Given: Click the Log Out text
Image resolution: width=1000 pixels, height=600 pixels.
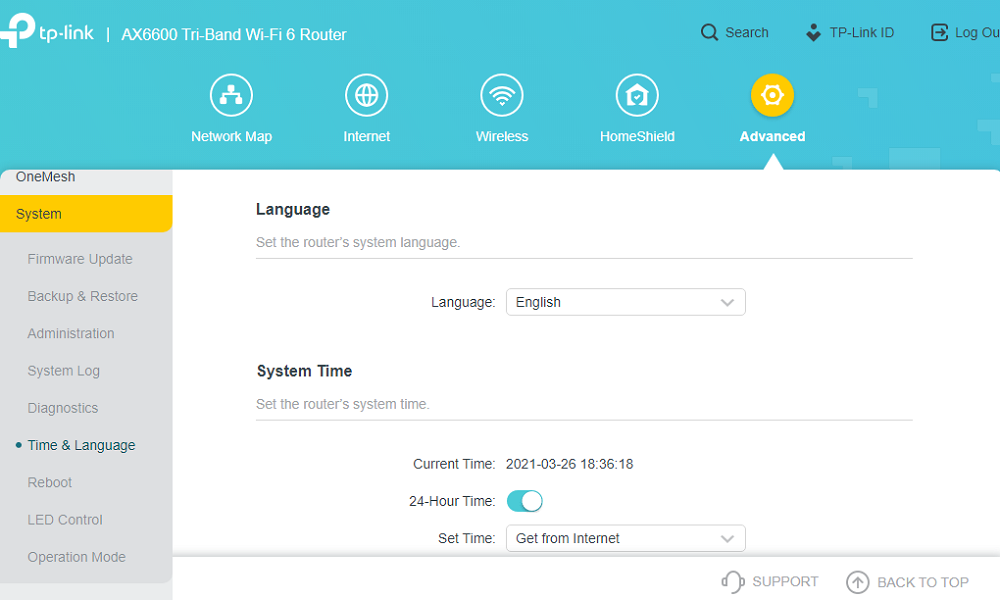Looking at the screenshot, I should pos(977,33).
